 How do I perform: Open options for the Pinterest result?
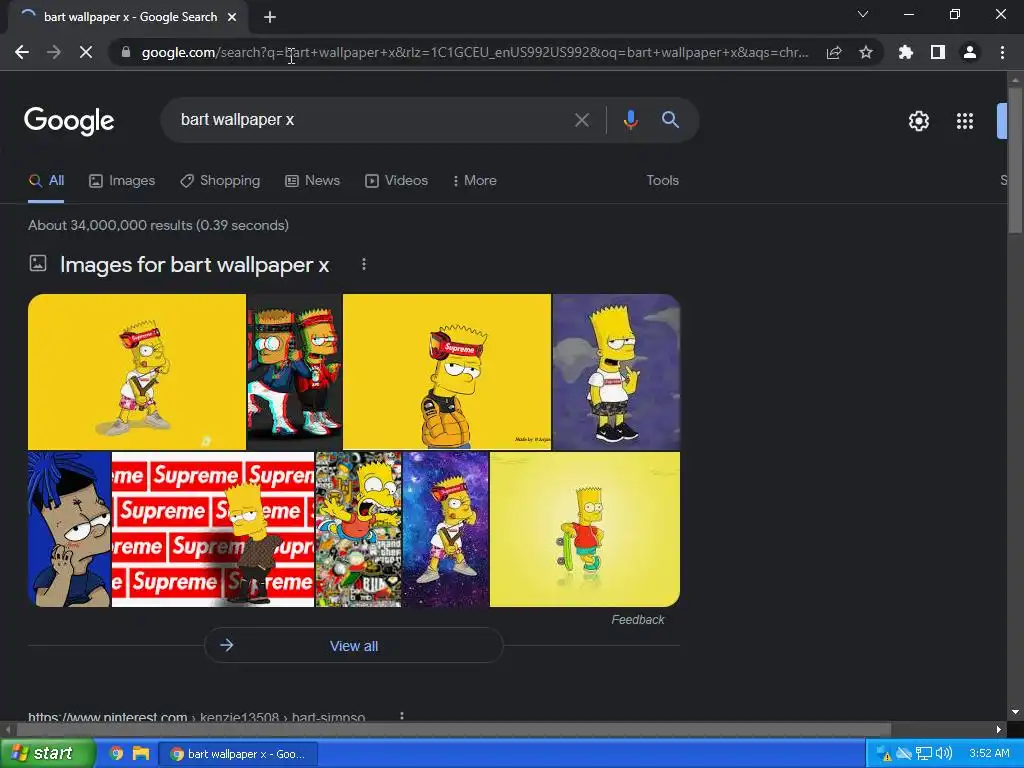402,717
